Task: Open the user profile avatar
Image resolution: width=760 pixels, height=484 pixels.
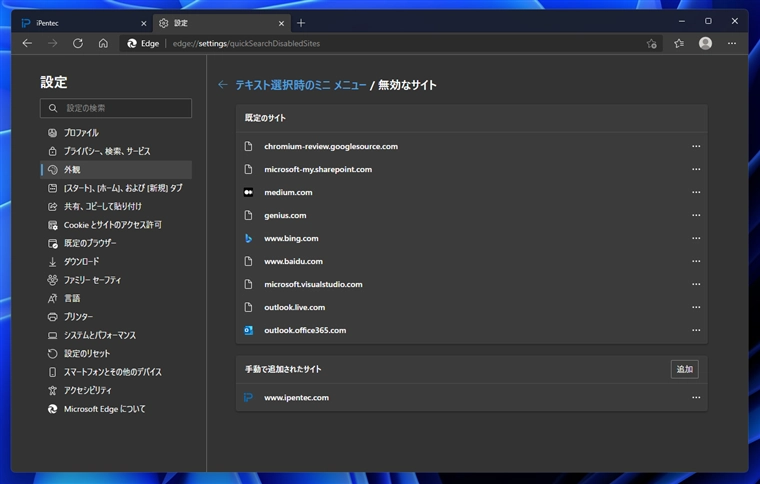Action: [705, 44]
